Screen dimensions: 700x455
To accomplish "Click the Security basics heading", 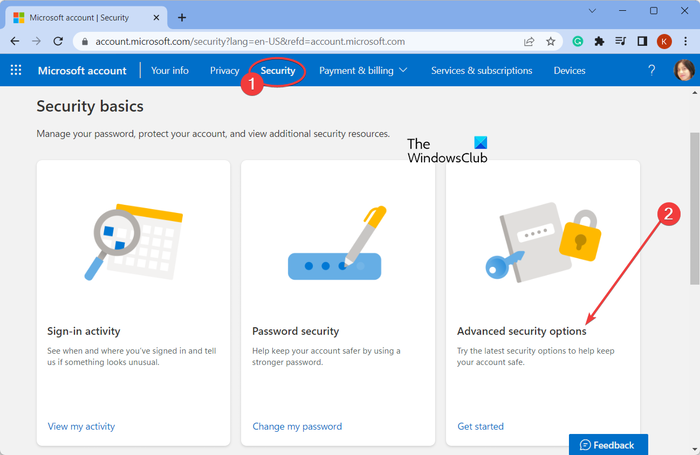I will pyautogui.click(x=90, y=106).
